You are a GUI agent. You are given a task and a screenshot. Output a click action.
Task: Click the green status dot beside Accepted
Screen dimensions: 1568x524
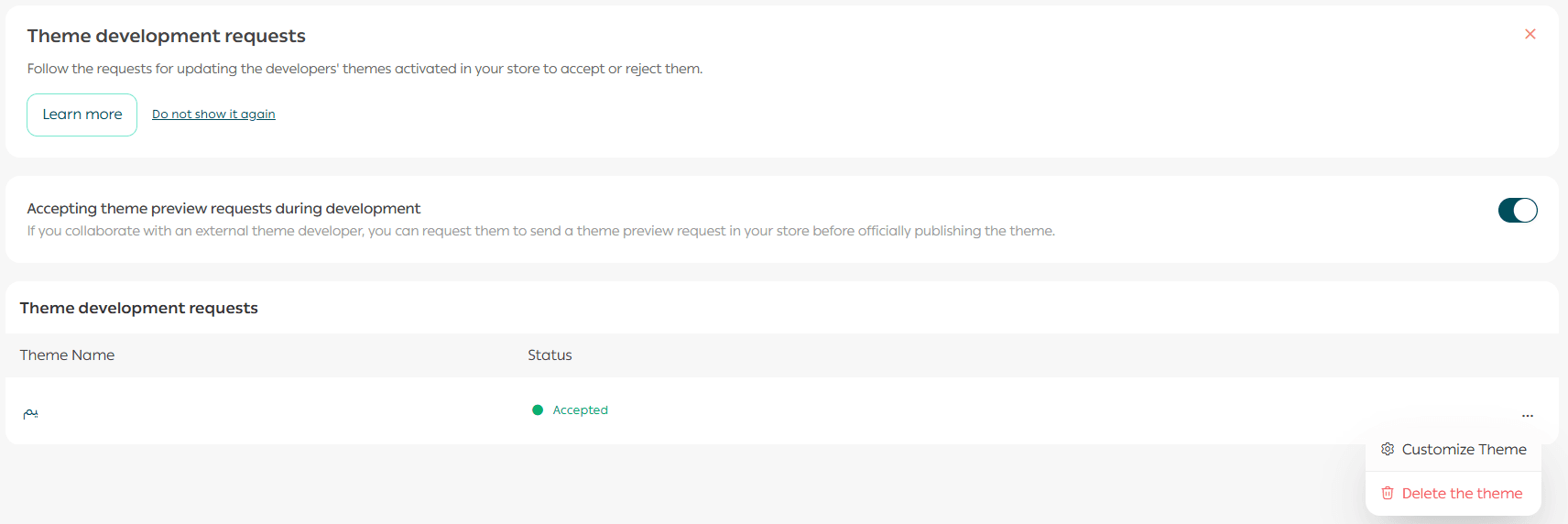538,410
